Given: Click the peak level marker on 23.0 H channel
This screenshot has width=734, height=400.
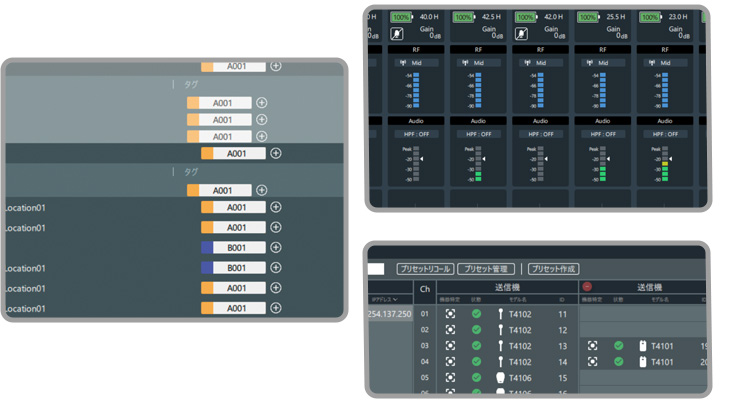Looking at the screenshot, I should tap(671, 159).
